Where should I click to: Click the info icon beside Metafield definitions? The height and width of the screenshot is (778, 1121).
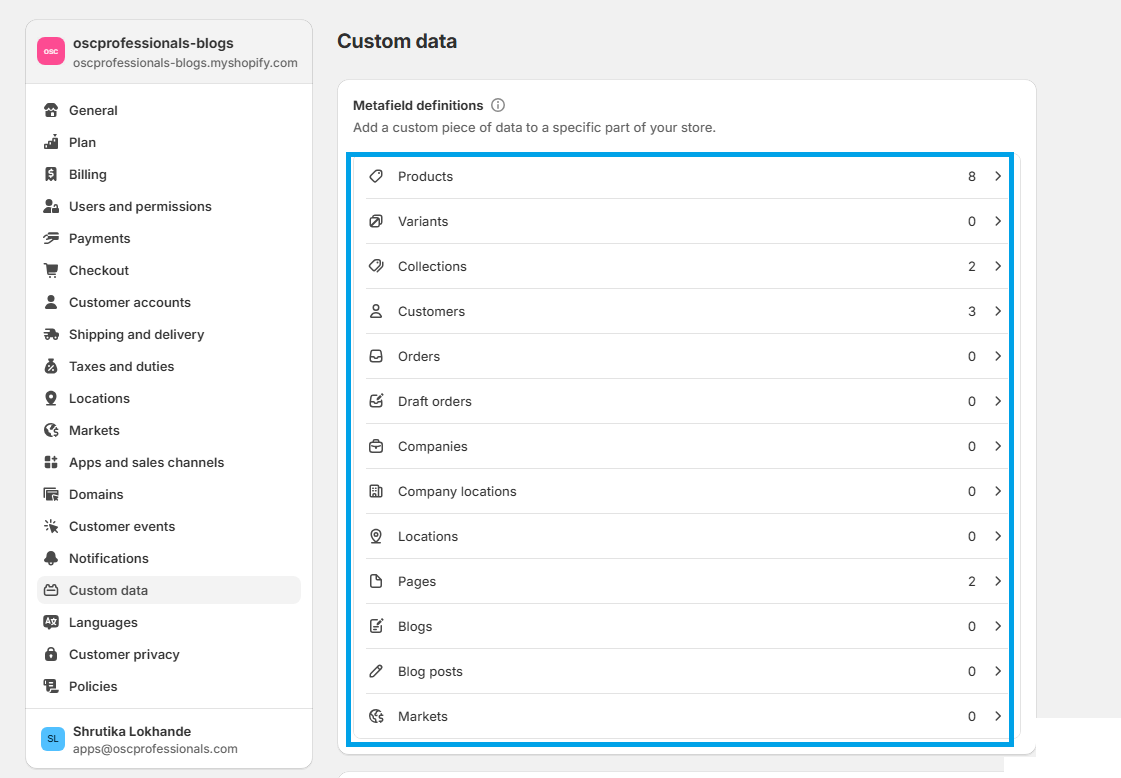(x=498, y=105)
